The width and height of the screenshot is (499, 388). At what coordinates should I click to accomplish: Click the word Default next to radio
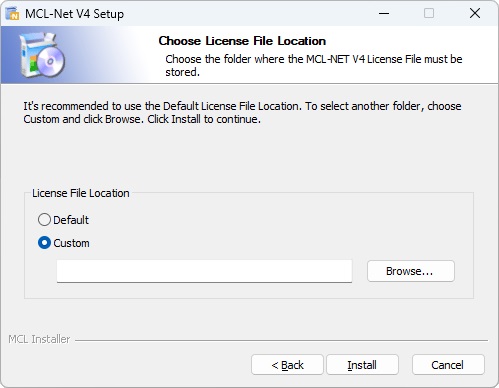click(71, 220)
